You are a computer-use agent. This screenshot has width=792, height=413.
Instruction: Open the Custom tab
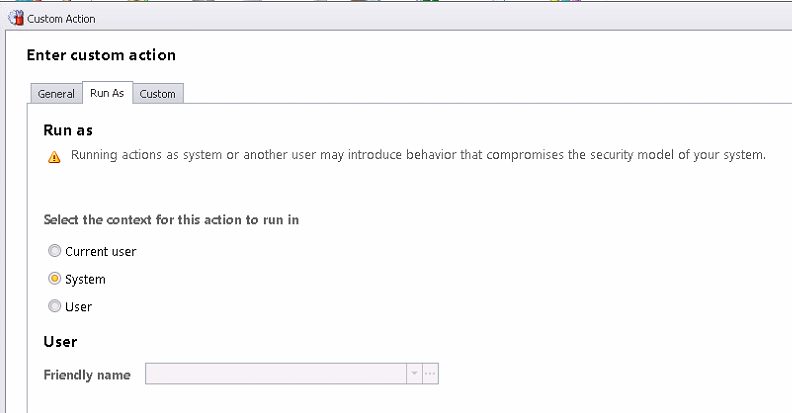158,94
